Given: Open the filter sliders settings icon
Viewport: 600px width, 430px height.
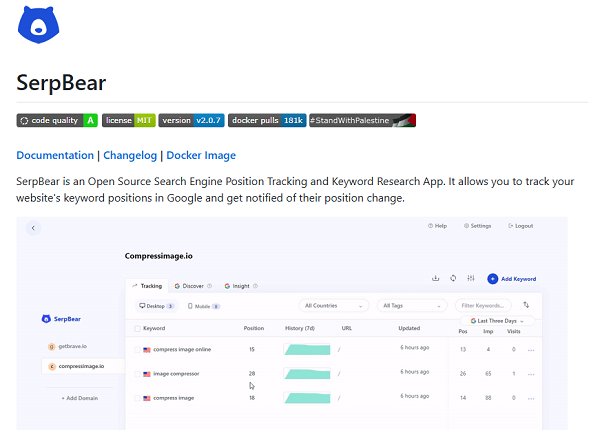Looking at the screenshot, I should (x=470, y=278).
